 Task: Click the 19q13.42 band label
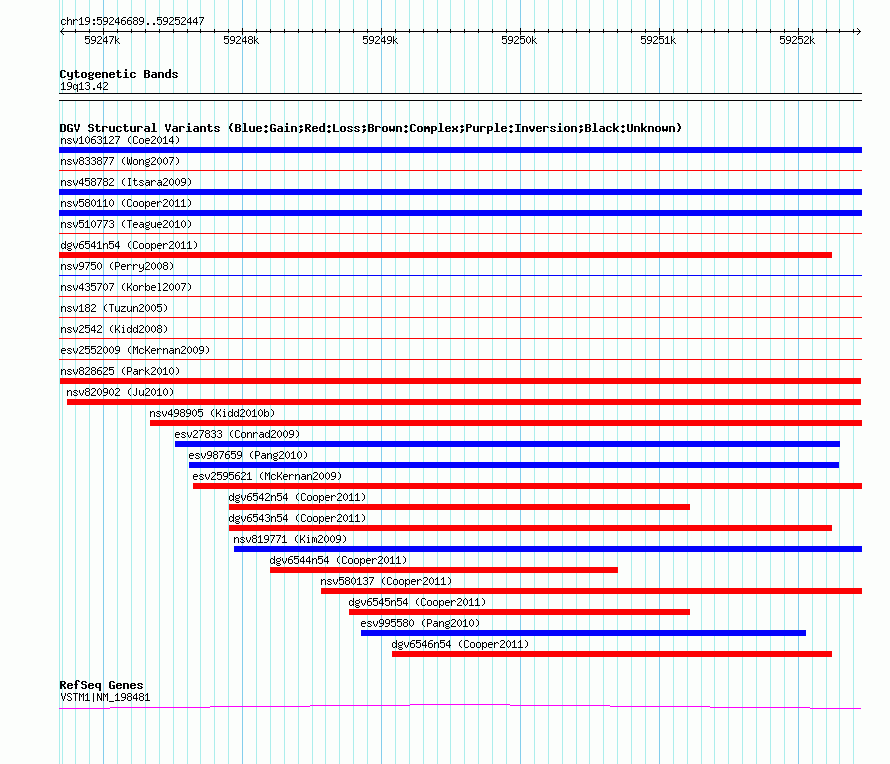(84, 86)
